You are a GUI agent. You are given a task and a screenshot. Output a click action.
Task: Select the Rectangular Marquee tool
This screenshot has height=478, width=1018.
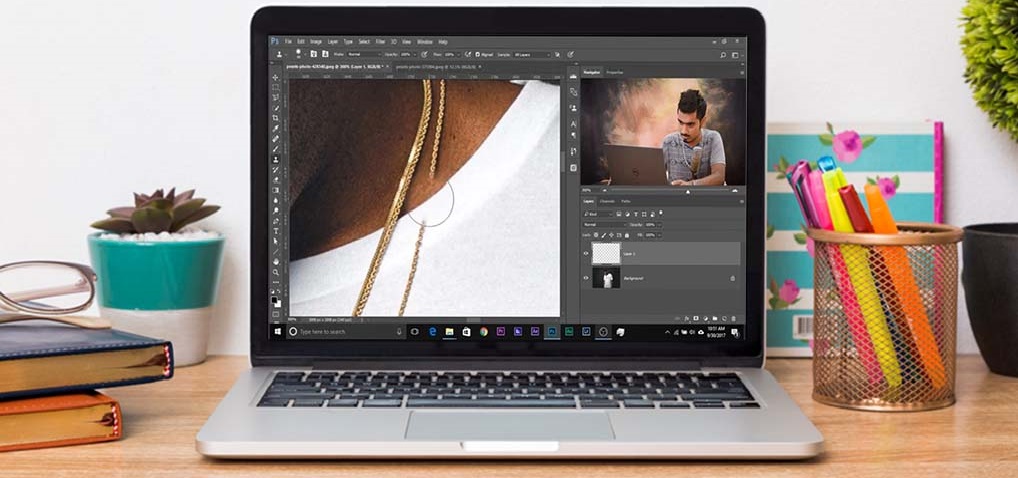pos(276,87)
